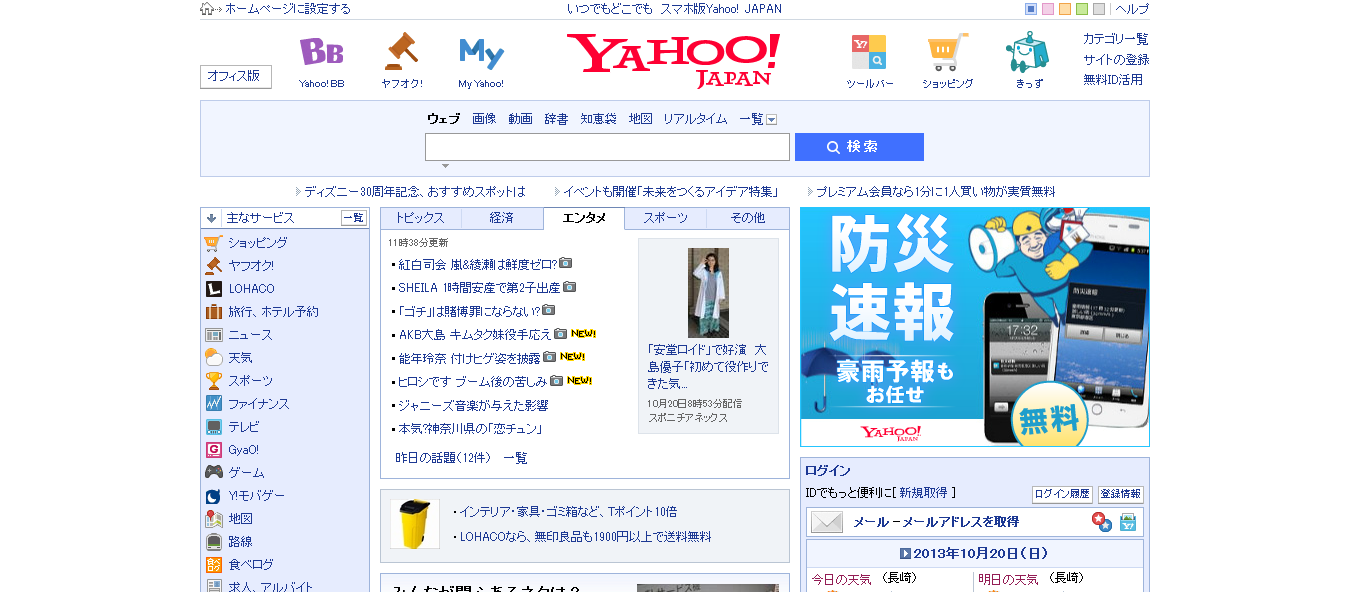This screenshot has width=1349, height=592.
Task: Open the 昨日の話題(12件) link
Action: tap(443, 458)
